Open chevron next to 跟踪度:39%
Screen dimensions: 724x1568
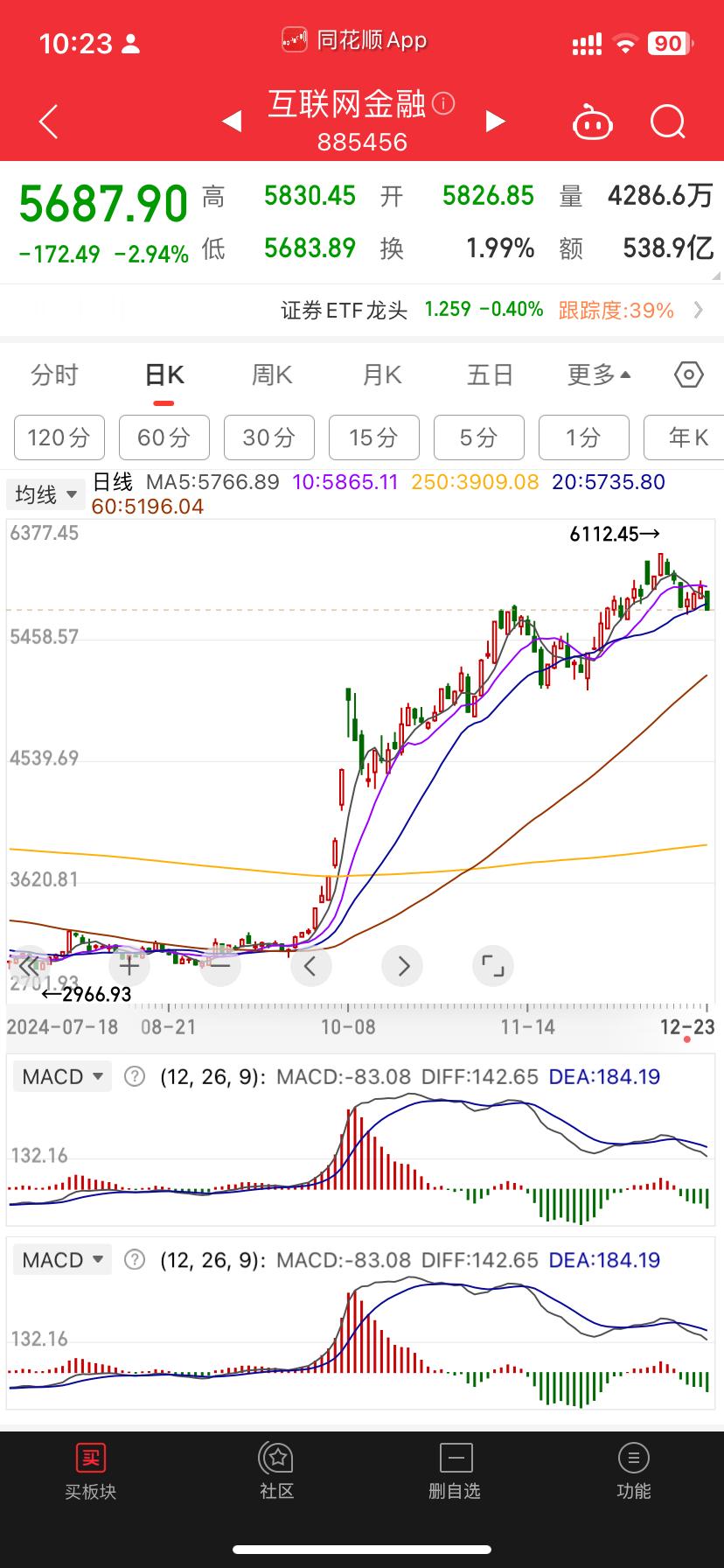[698, 310]
